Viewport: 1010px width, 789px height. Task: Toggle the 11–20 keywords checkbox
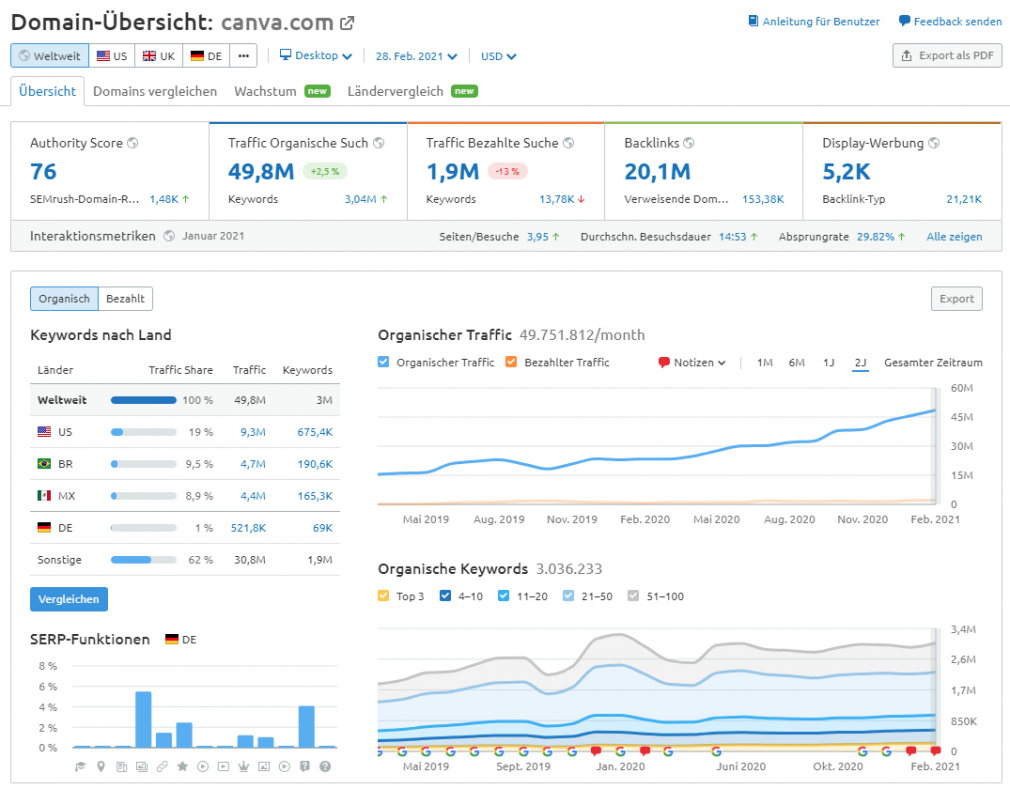(x=504, y=596)
